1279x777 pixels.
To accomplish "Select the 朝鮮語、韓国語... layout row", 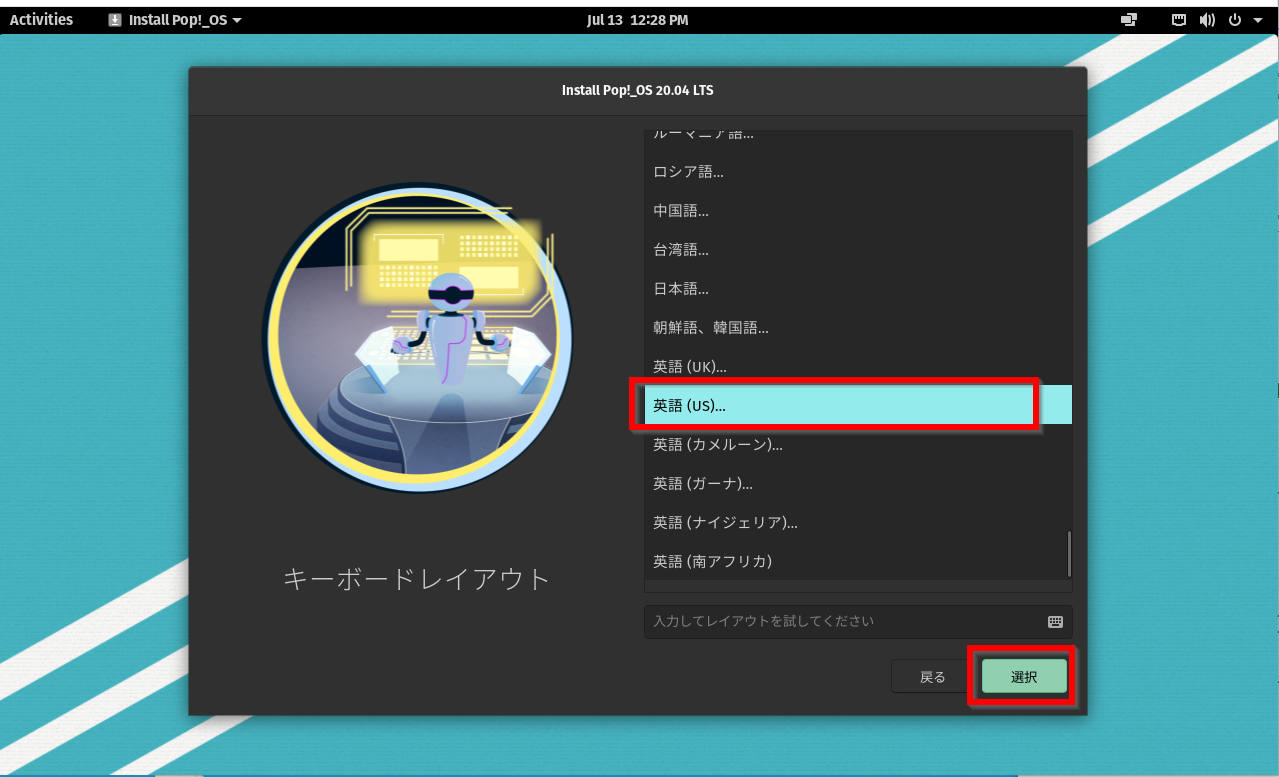I will (x=858, y=327).
